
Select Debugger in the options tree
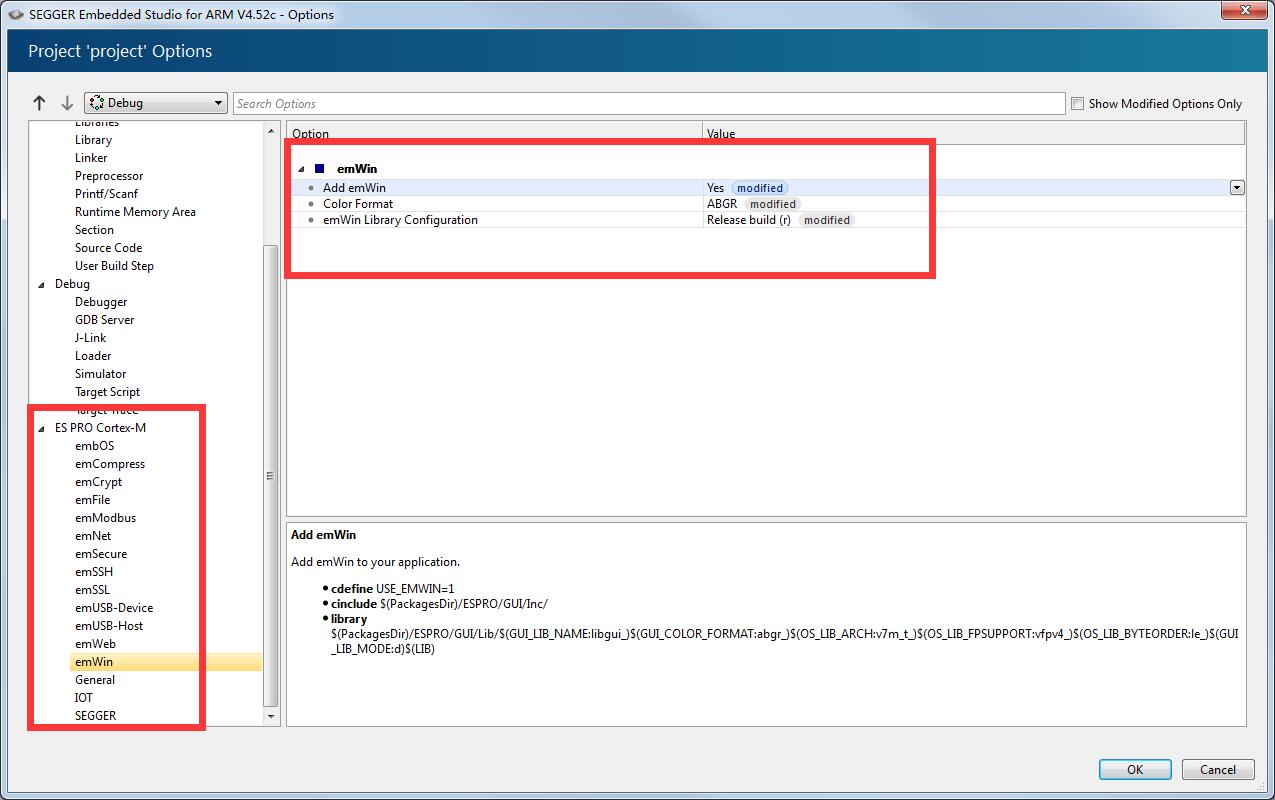click(101, 302)
